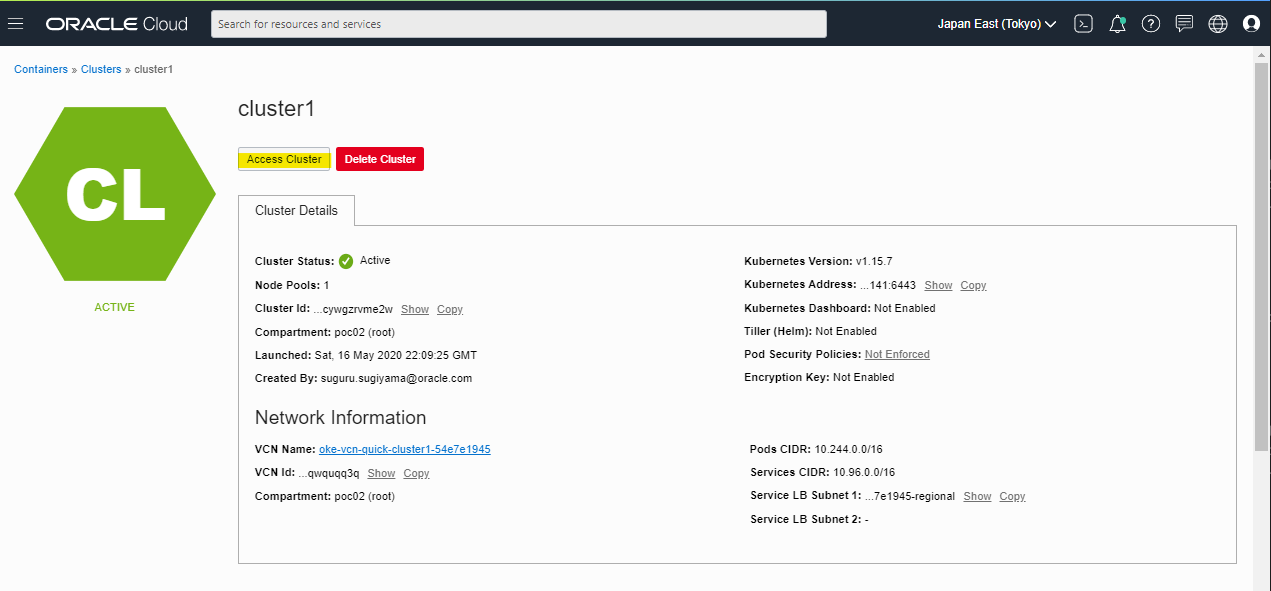Open the hamburger navigation menu

(x=15, y=24)
